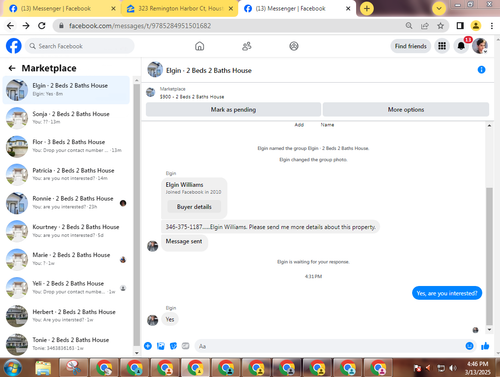500x377 pixels.
Task: Open the Groups icon in top navigation
Action: coord(294,46)
